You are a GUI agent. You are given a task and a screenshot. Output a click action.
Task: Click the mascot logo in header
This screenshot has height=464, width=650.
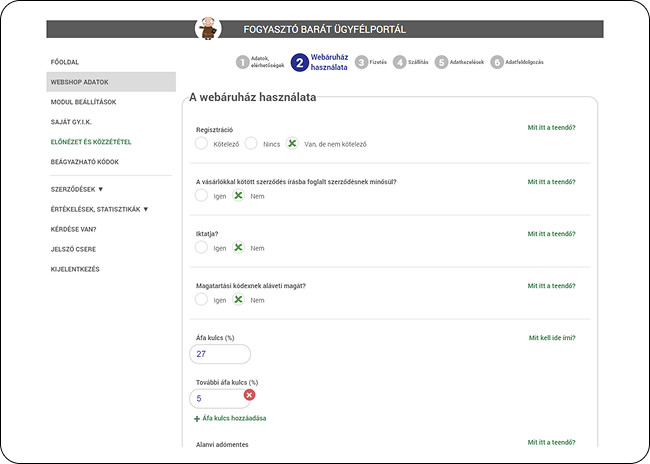(x=208, y=28)
